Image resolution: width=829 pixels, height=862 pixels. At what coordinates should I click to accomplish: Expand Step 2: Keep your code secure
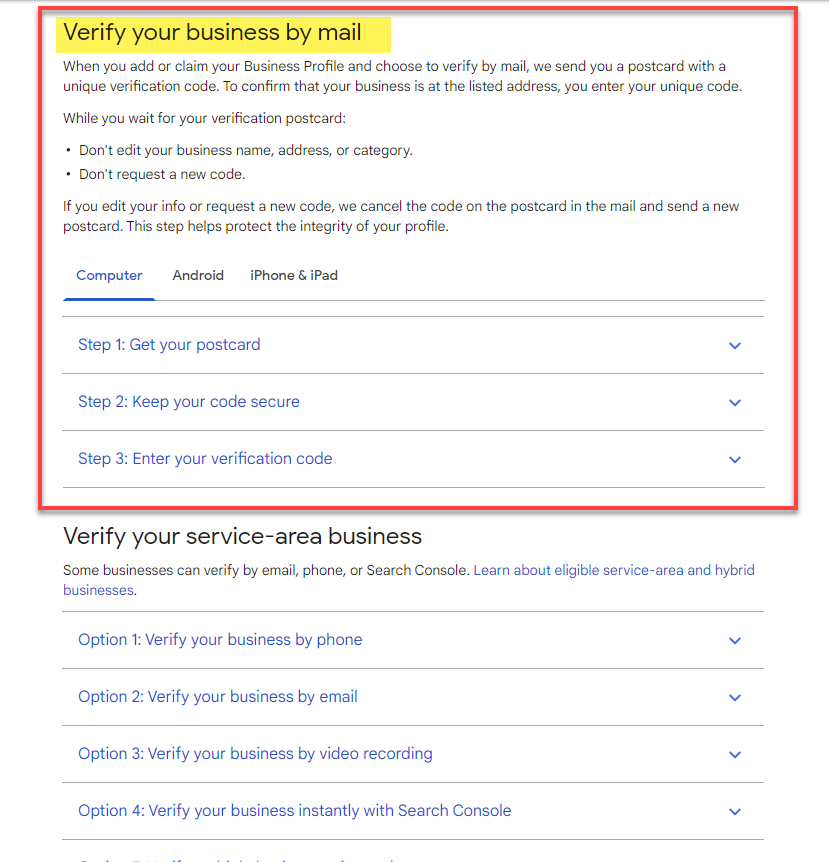click(x=188, y=402)
